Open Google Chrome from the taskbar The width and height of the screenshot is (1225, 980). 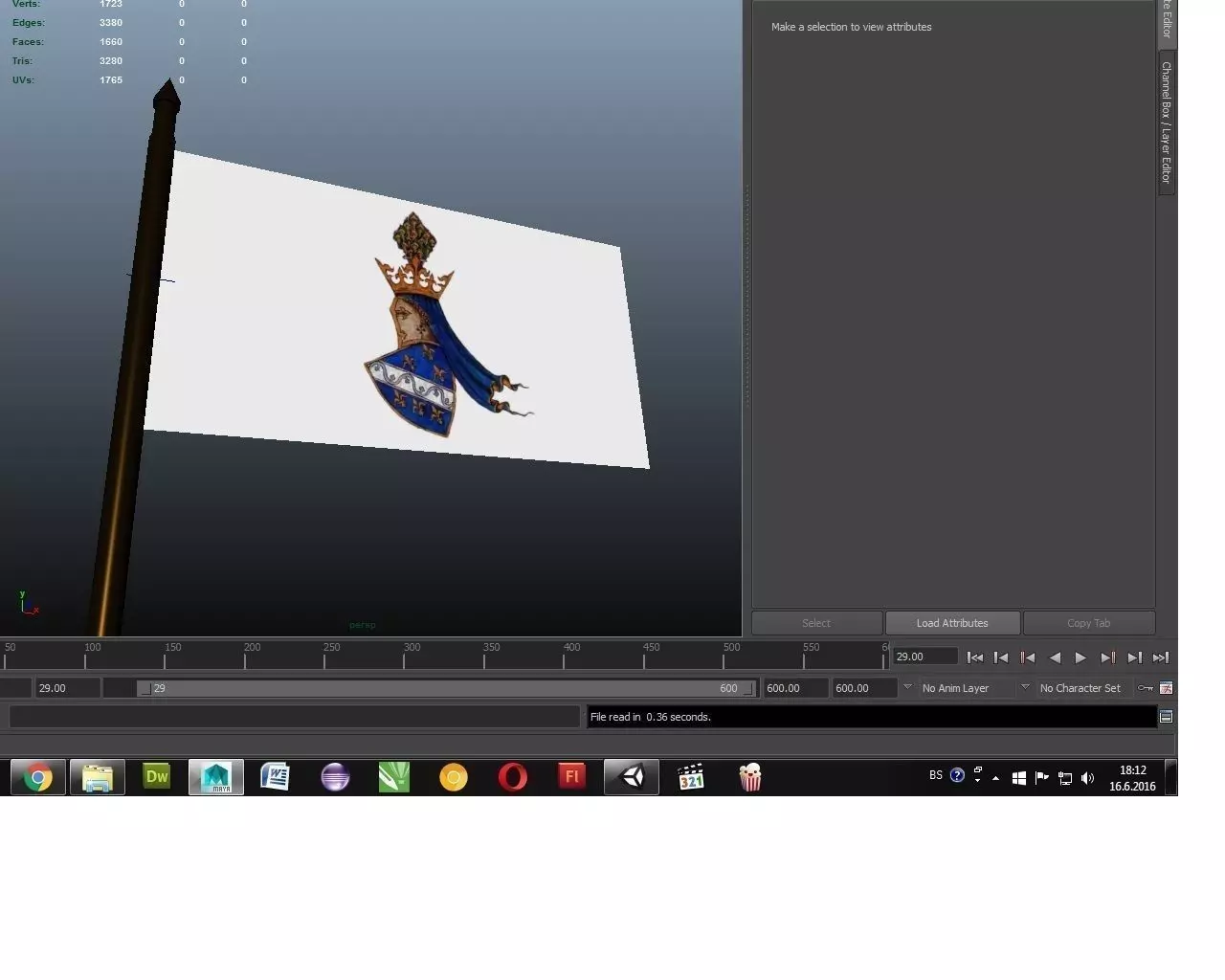pyautogui.click(x=38, y=777)
